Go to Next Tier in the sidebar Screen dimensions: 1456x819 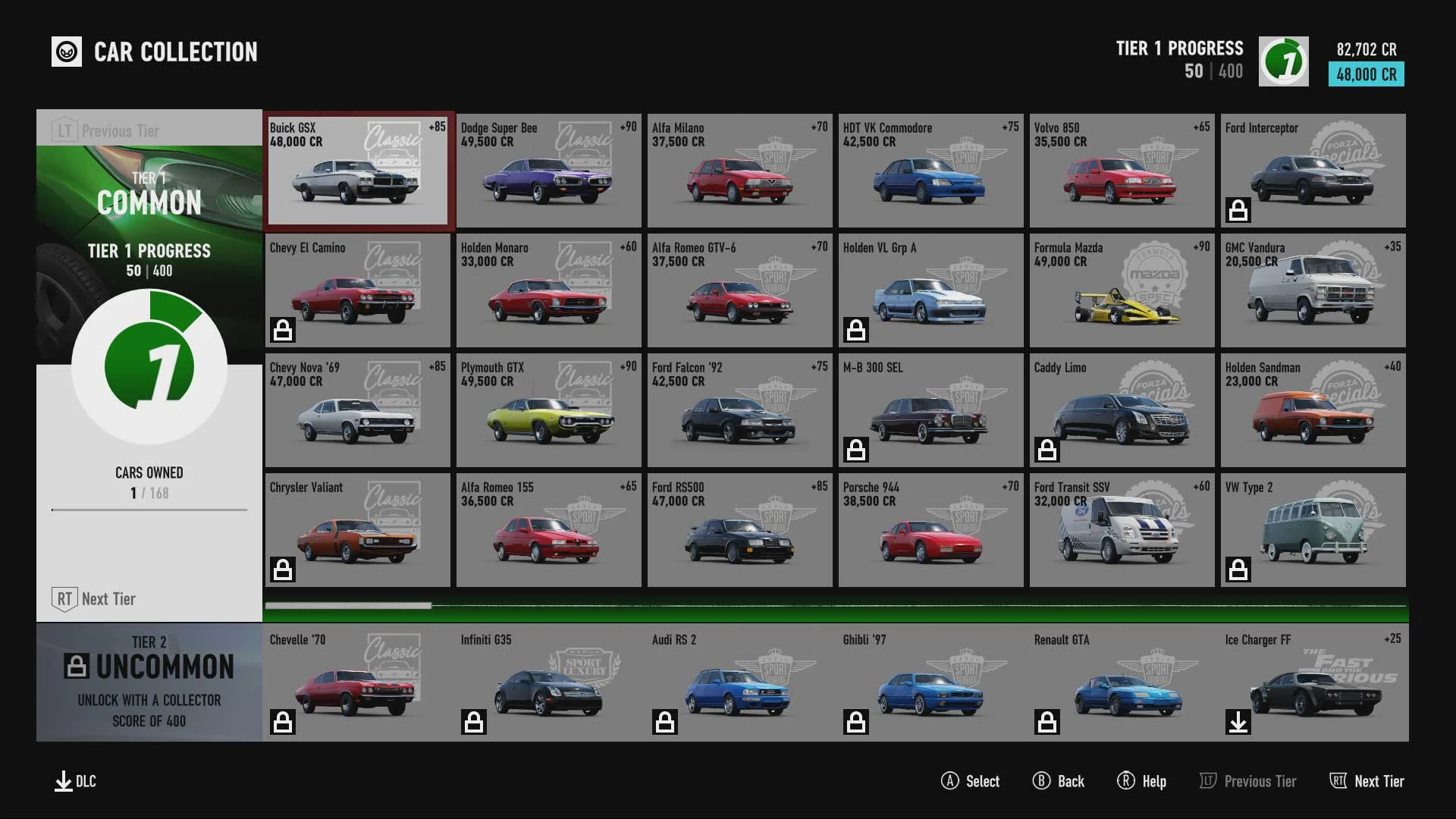[x=94, y=599]
